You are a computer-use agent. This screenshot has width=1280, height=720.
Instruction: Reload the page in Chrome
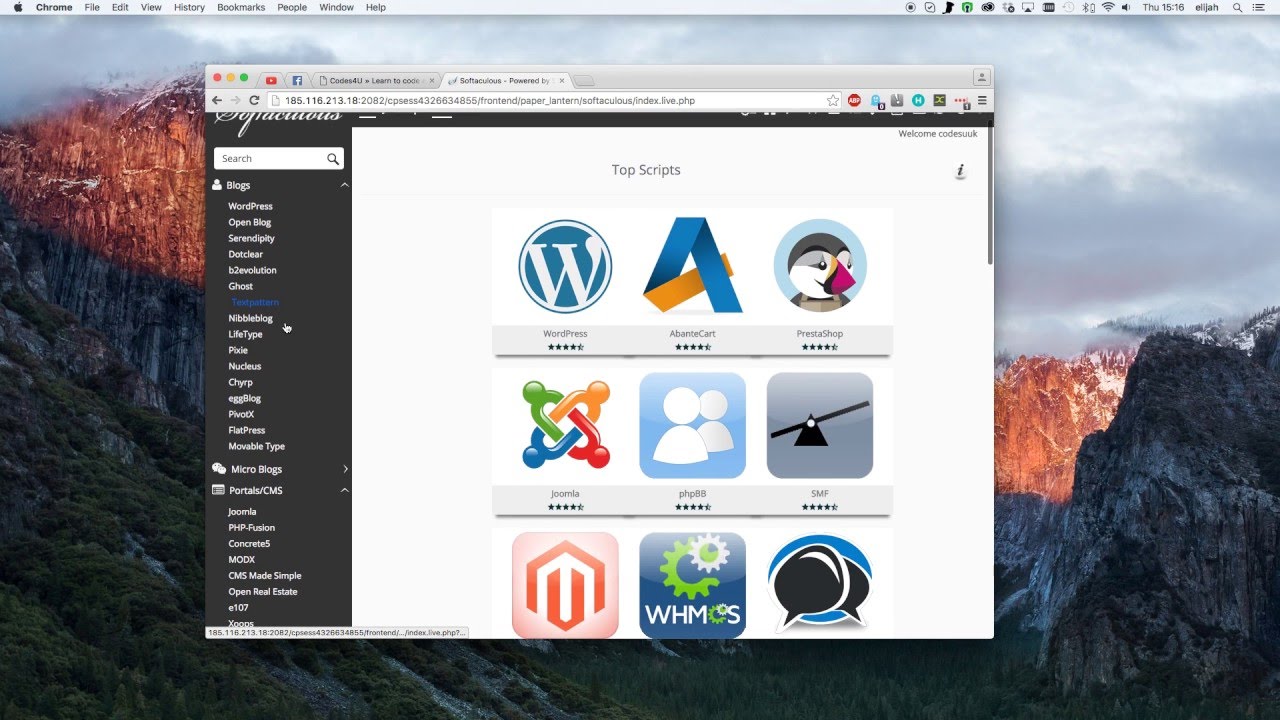coord(254,101)
